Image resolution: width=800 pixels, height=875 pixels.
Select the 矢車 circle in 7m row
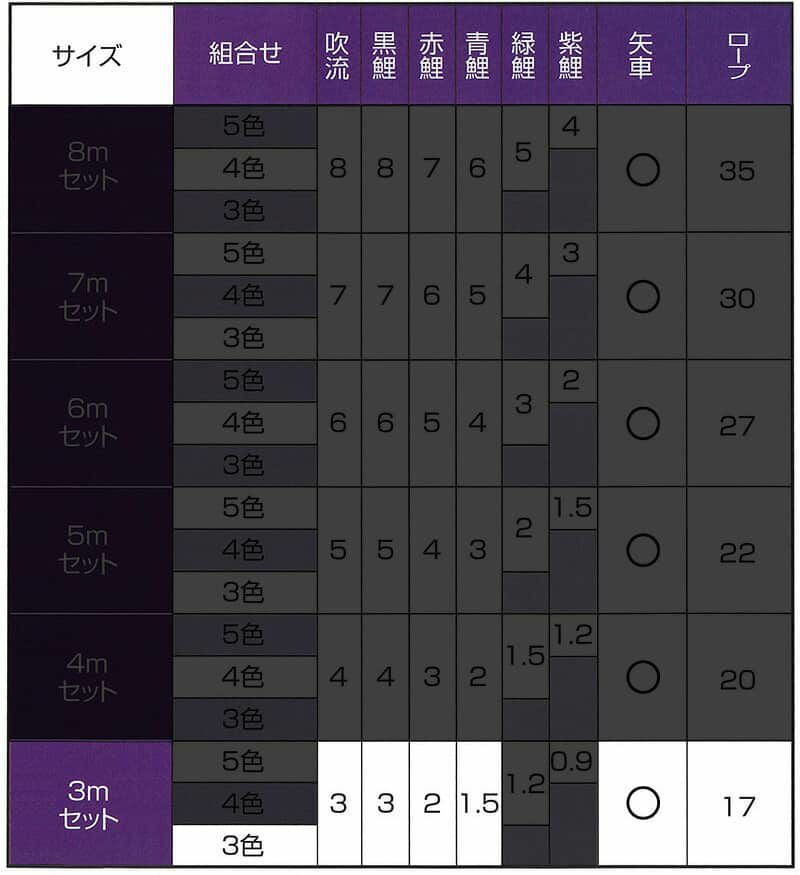click(x=642, y=297)
